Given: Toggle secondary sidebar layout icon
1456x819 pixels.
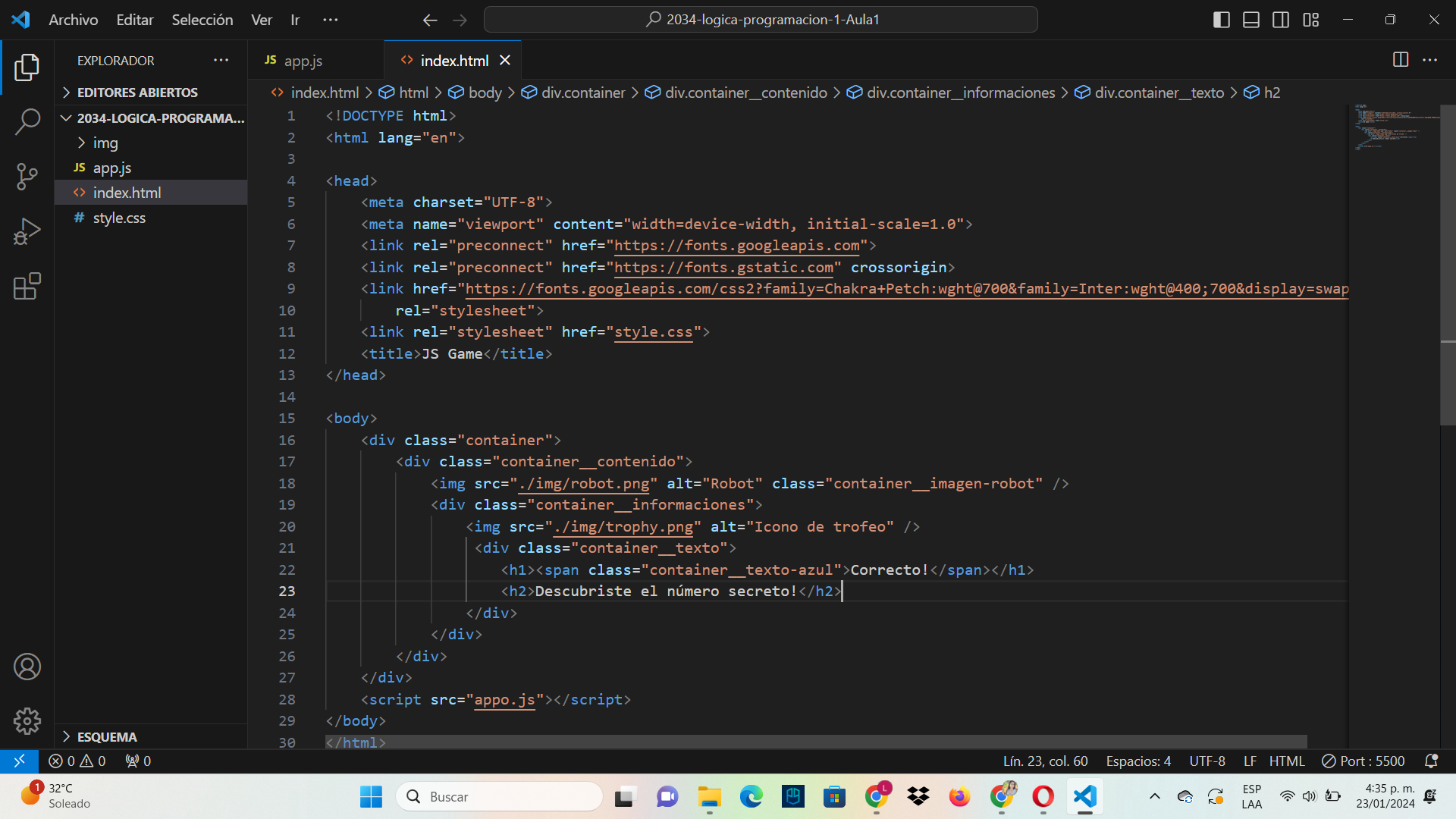Looking at the screenshot, I should click(1281, 20).
